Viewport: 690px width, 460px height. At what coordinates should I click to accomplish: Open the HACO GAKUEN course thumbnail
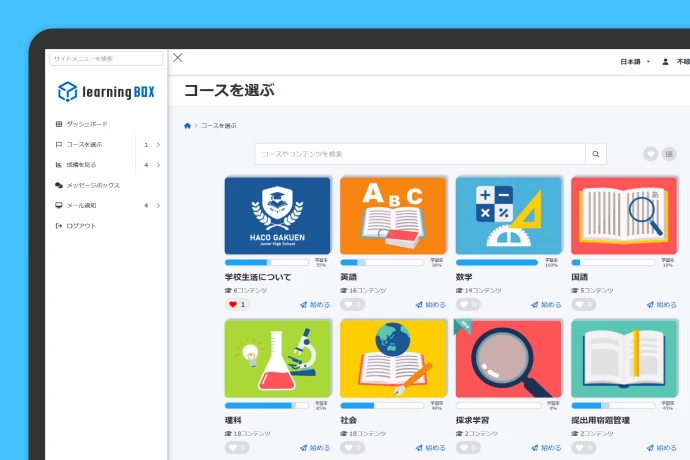[x=277, y=216]
